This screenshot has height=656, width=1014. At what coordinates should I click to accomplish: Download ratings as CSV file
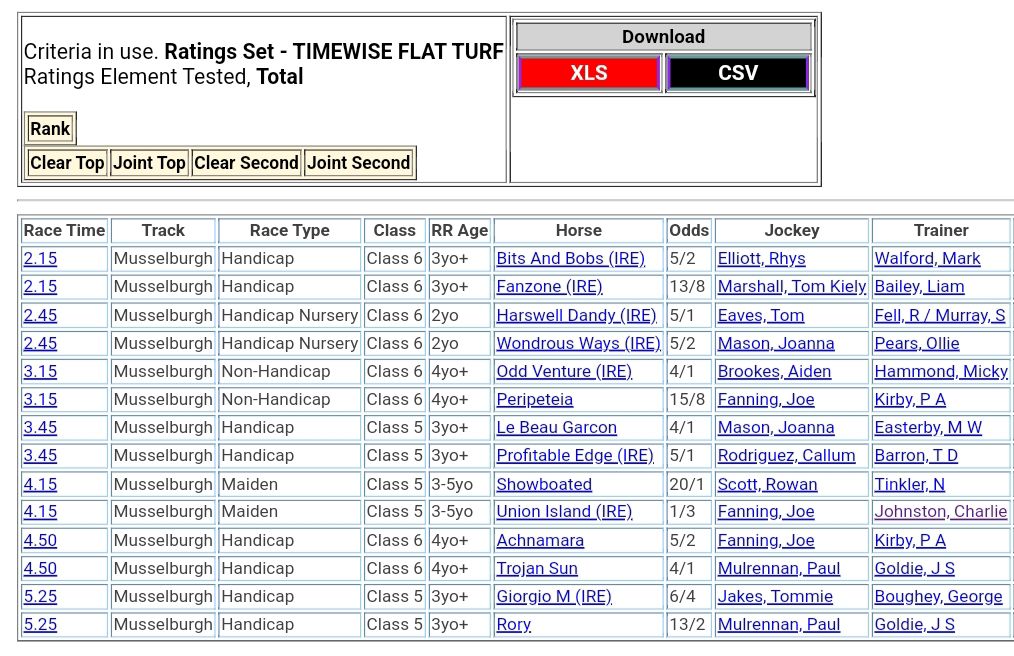pyautogui.click(x=737, y=73)
